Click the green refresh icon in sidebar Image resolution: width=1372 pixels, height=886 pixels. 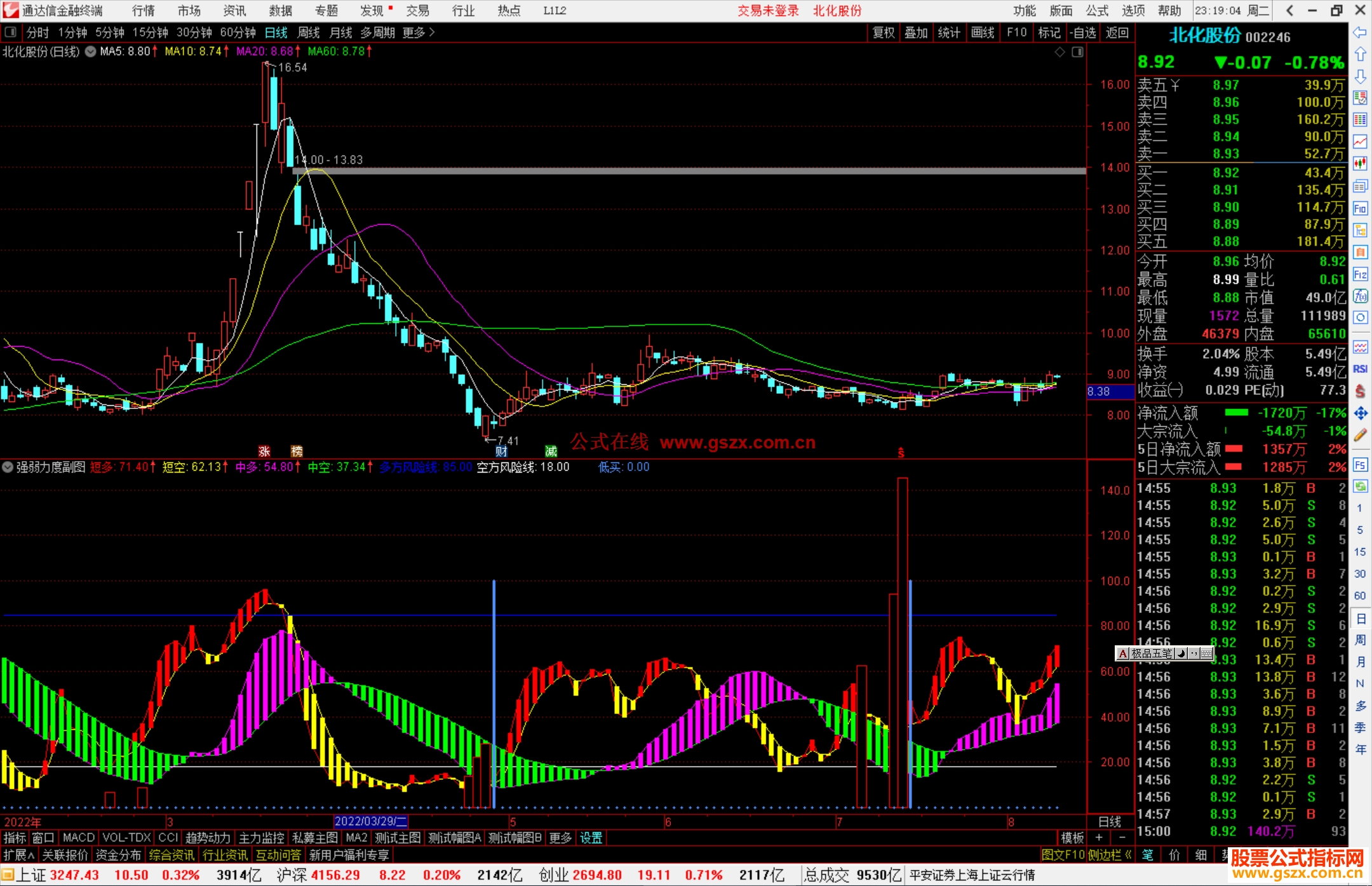(x=1360, y=487)
